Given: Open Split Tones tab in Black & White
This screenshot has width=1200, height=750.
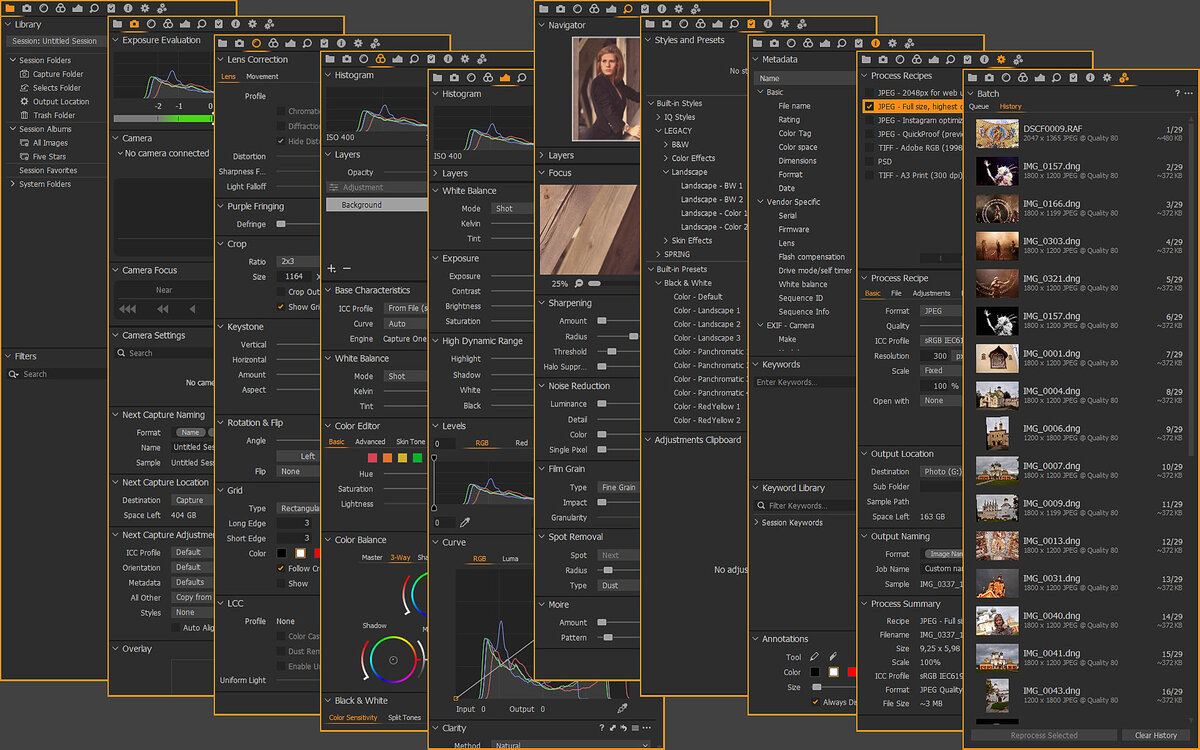Looking at the screenshot, I should [404, 717].
